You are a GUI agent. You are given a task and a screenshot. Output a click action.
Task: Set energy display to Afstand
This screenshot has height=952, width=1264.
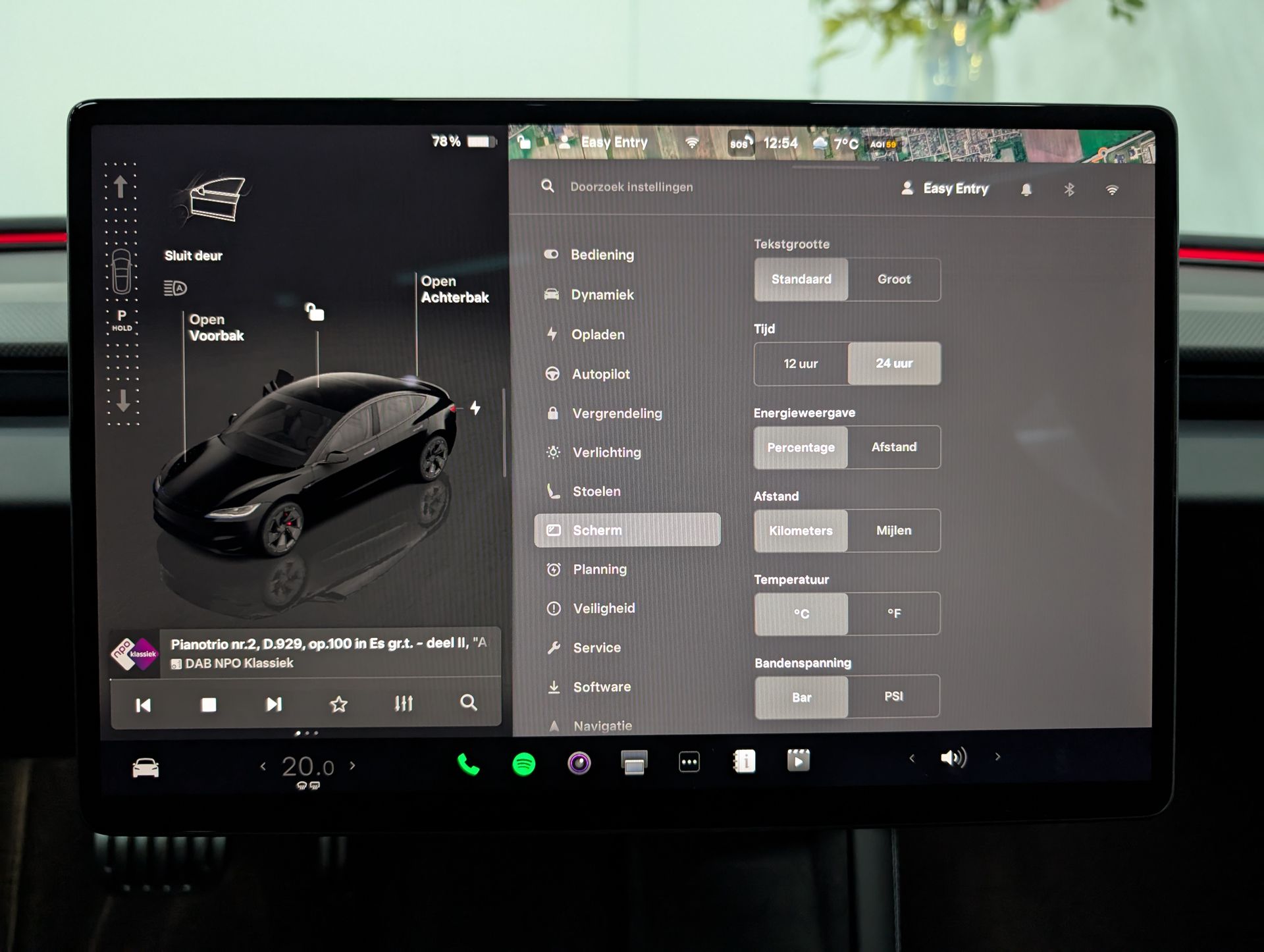893,447
